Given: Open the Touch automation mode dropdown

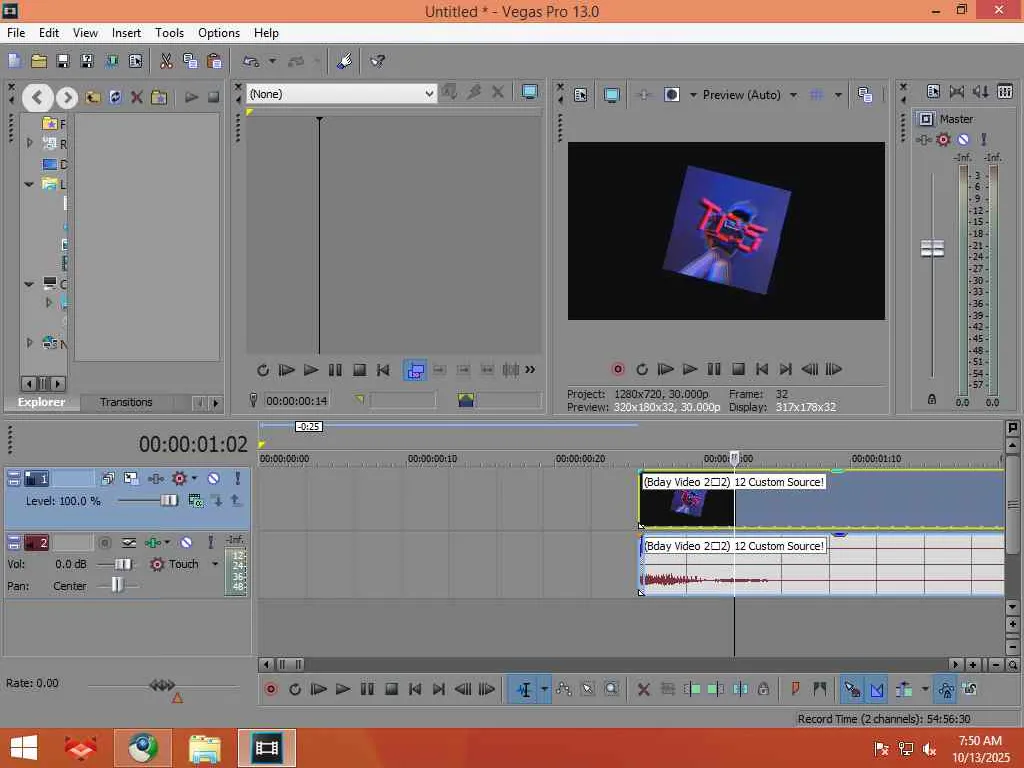Looking at the screenshot, I should click(x=215, y=564).
